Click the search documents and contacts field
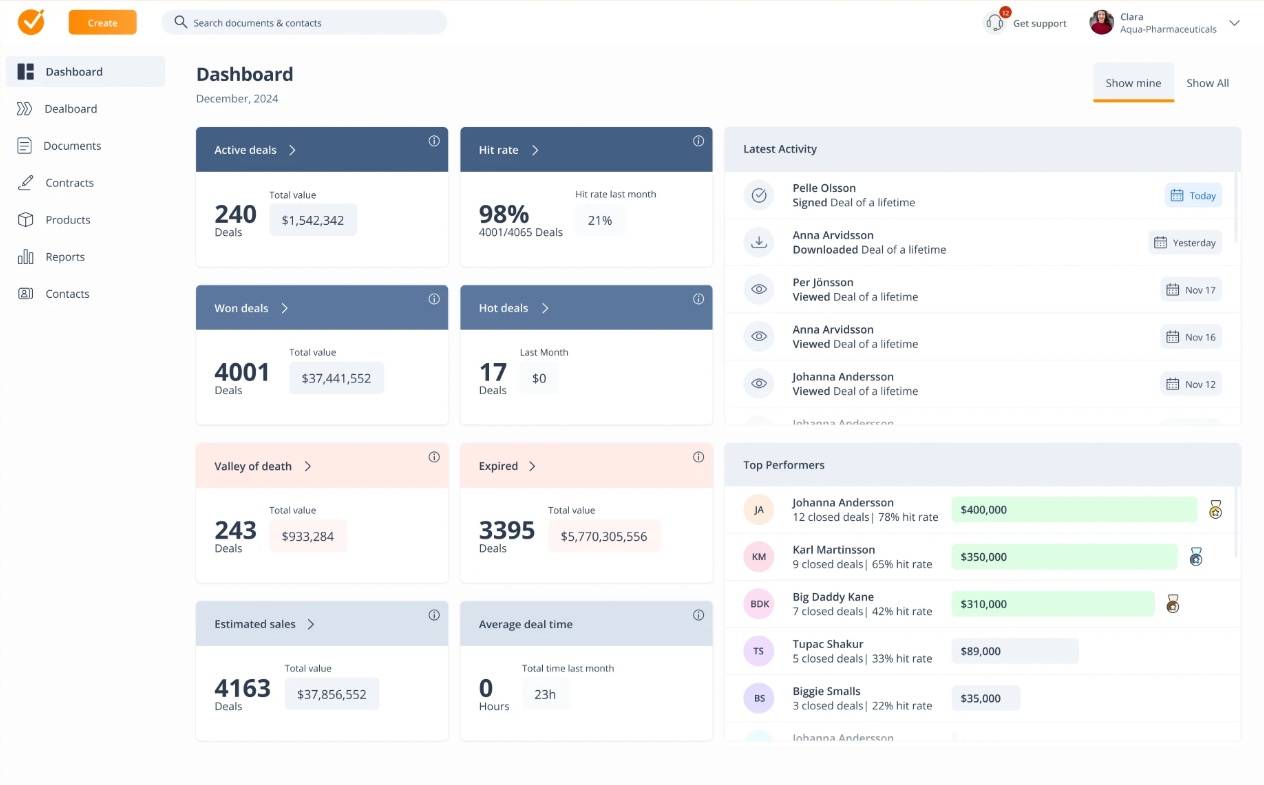This screenshot has width=1264, height=785. click(307, 21)
